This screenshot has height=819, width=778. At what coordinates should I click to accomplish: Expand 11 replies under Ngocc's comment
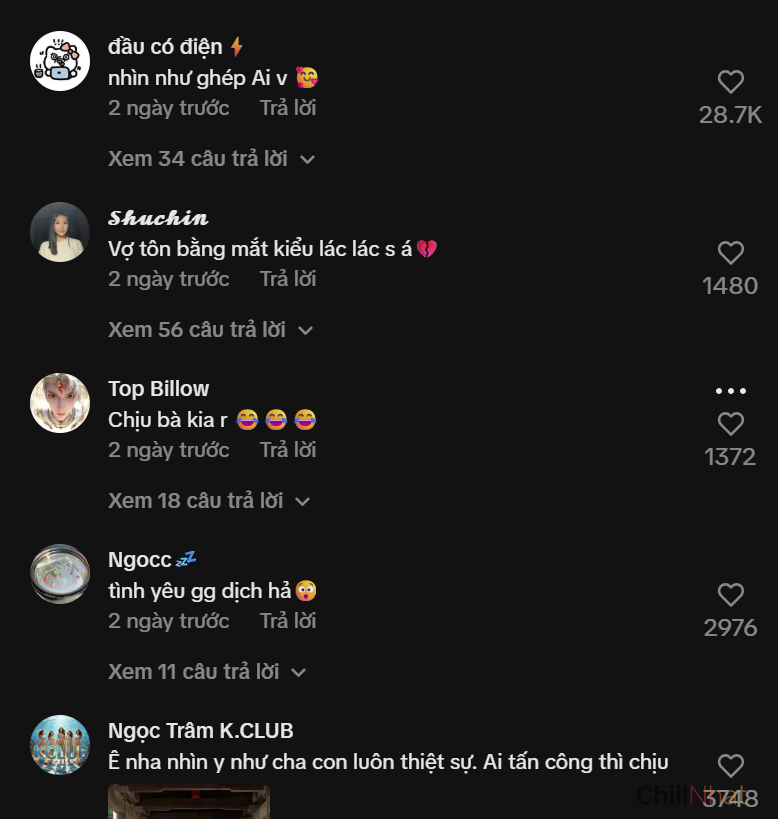tap(207, 672)
